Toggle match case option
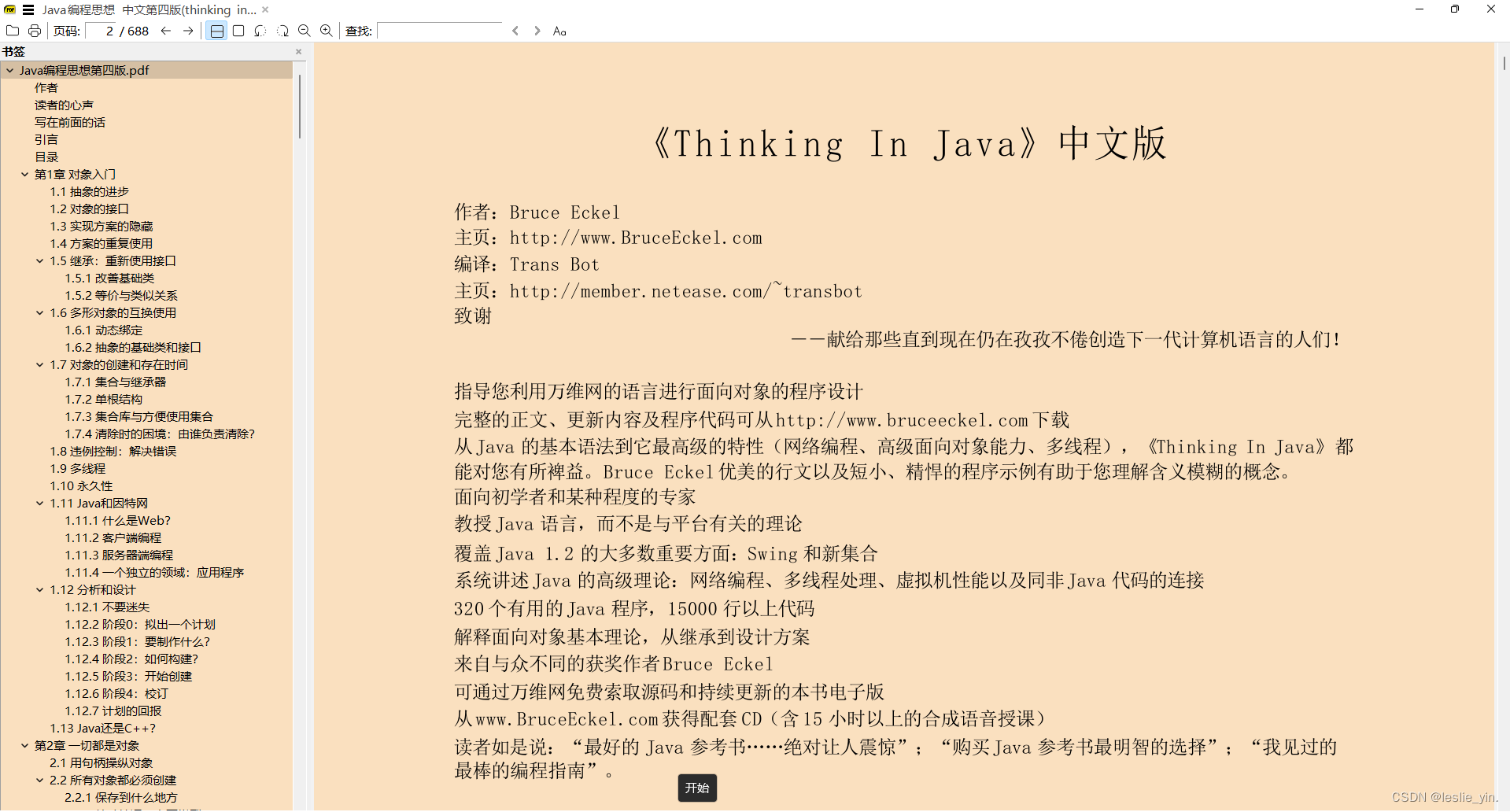 (x=559, y=31)
